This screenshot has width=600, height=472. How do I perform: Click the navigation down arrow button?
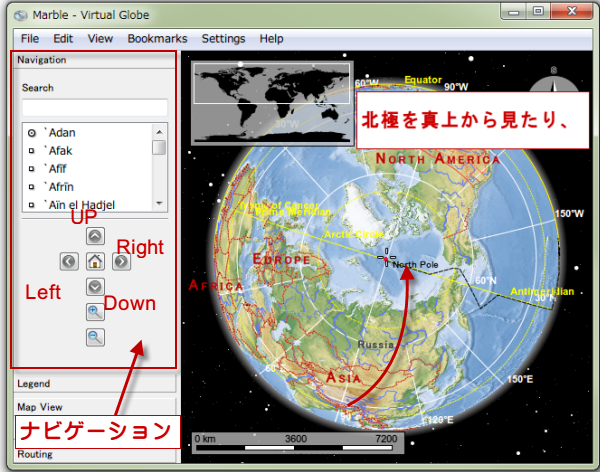(x=95, y=287)
